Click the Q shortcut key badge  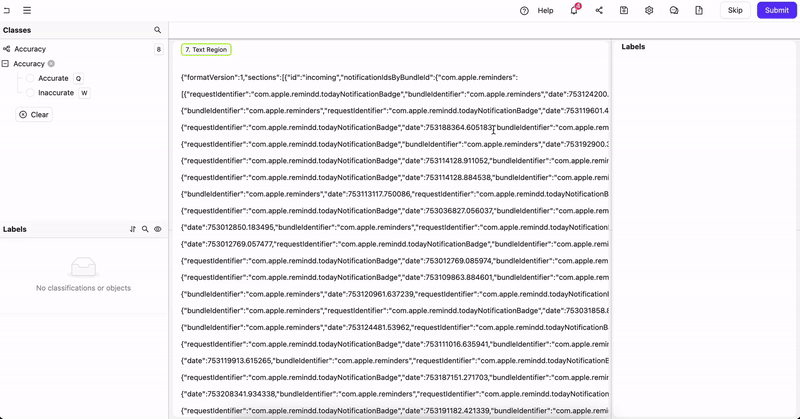pos(78,79)
